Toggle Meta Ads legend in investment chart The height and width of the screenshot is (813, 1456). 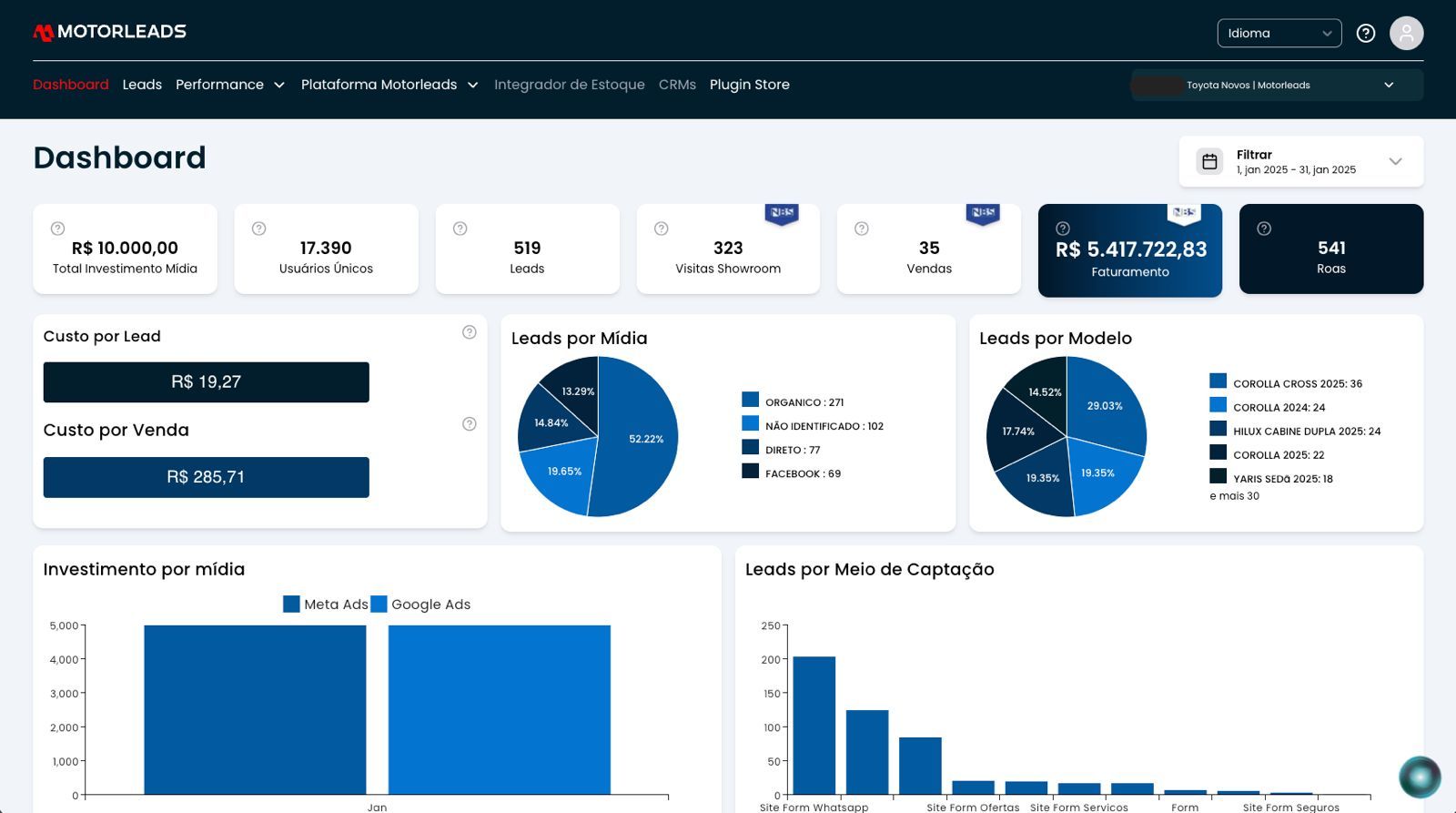326,605
